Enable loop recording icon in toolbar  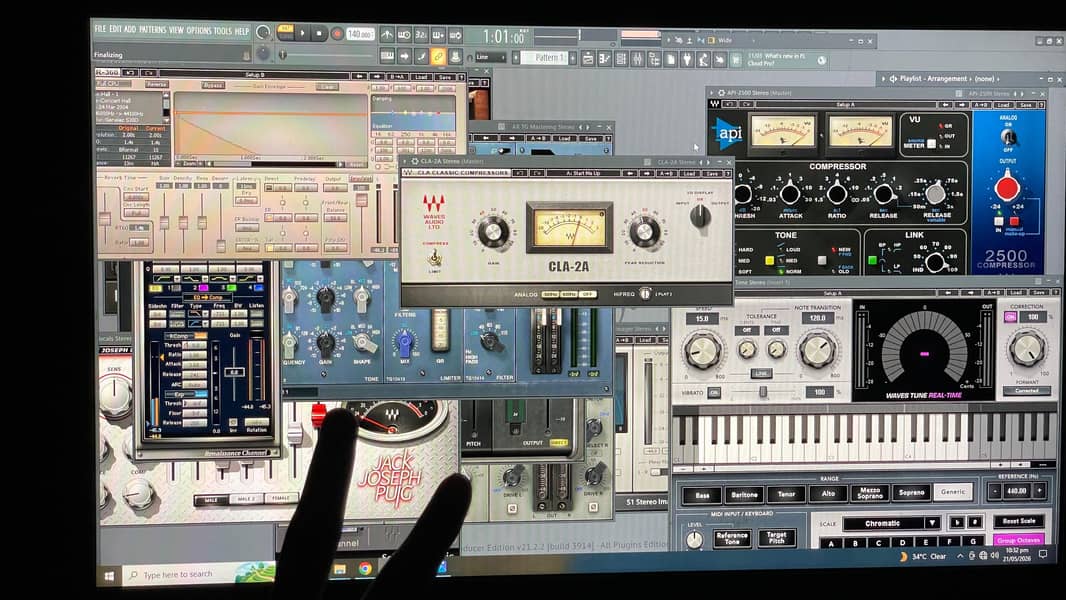(455, 35)
